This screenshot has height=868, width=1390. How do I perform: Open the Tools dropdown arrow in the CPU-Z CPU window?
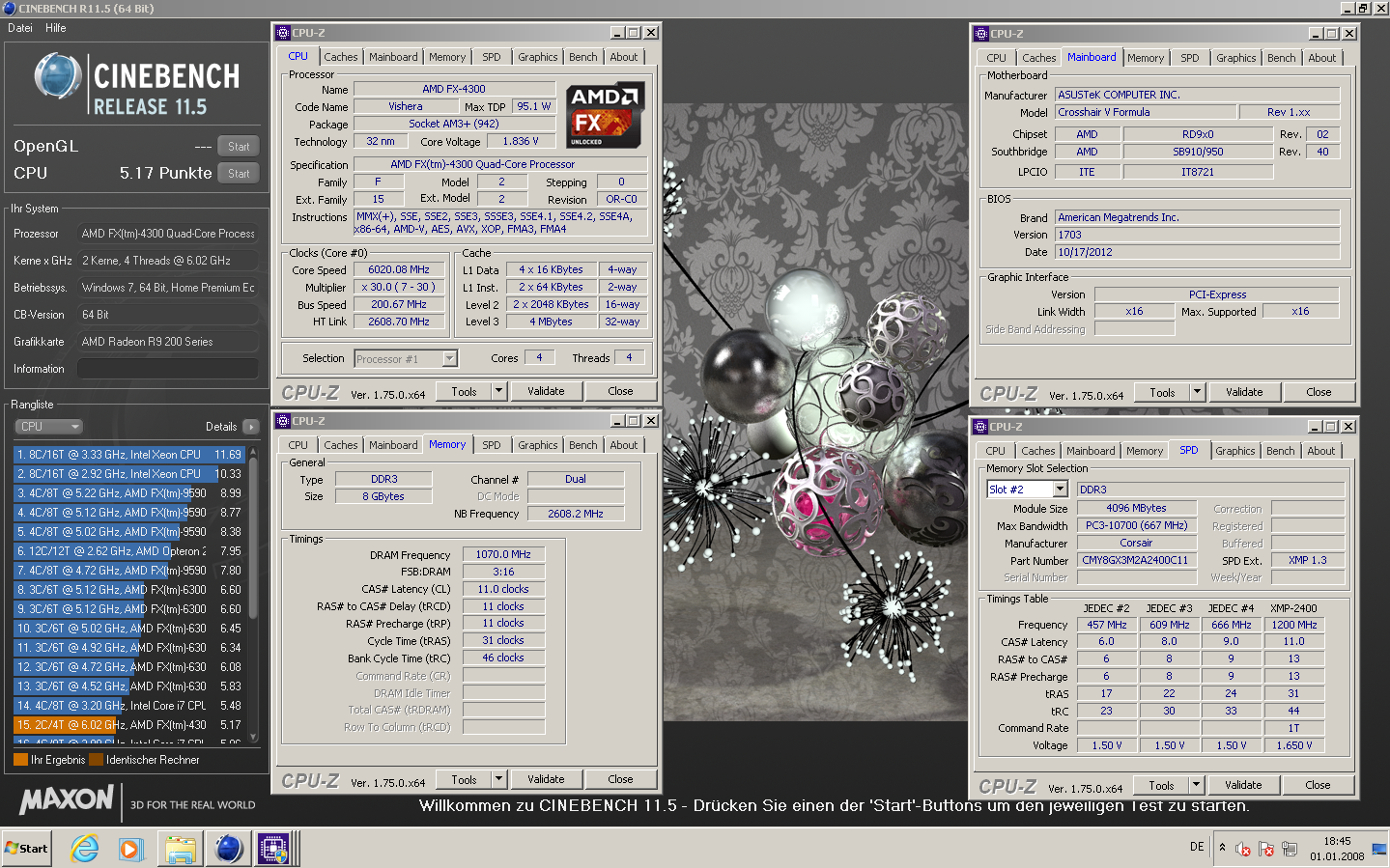tap(499, 391)
